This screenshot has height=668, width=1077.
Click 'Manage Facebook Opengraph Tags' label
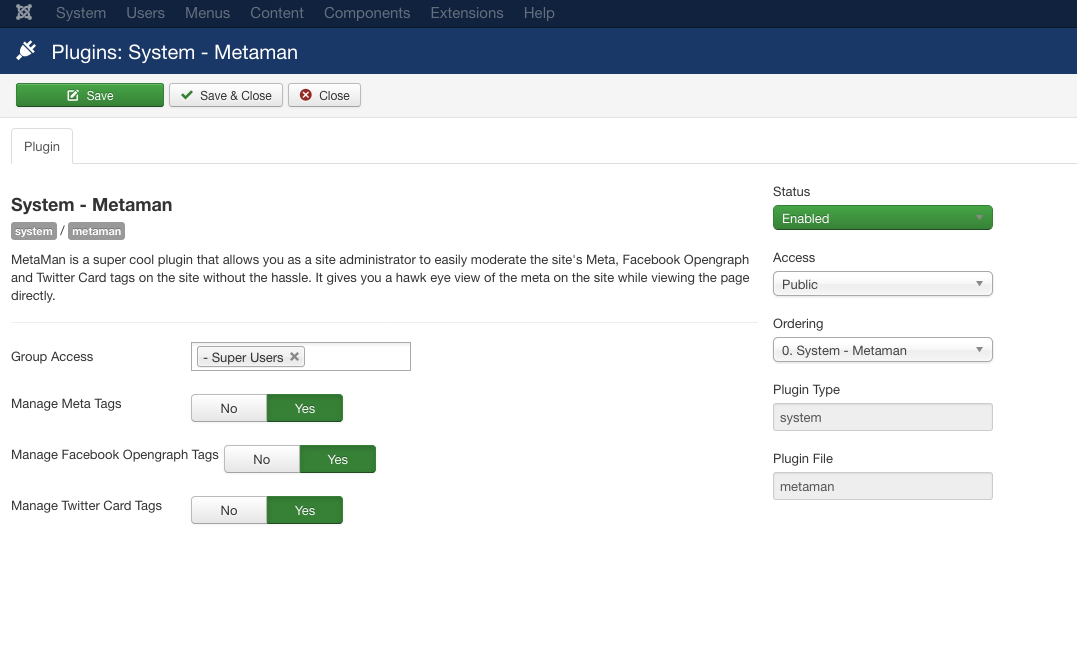coord(115,454)
